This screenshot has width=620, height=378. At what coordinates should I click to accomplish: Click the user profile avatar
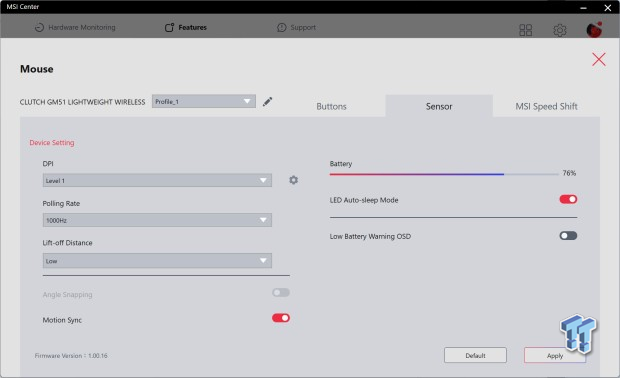click(594, 30)
